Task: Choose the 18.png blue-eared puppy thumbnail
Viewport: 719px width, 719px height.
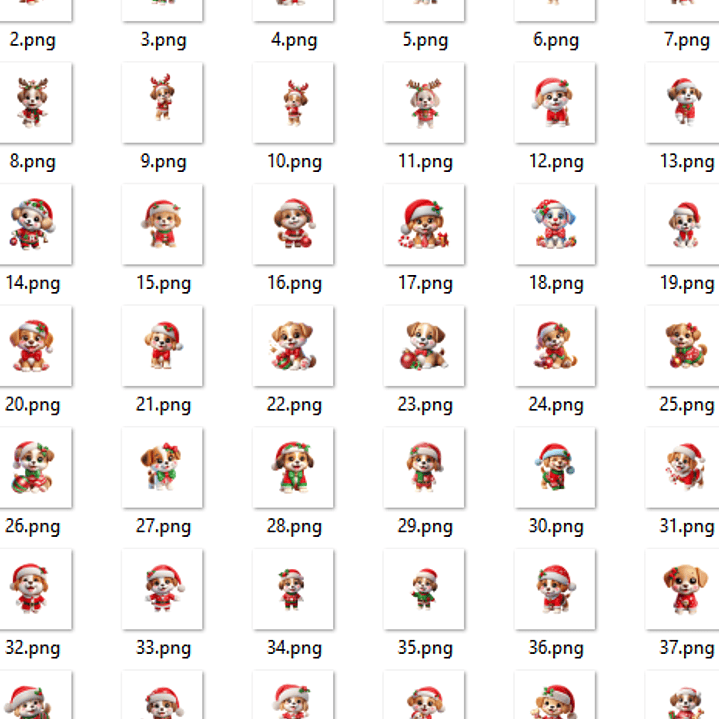Action: tap(555, 224)
